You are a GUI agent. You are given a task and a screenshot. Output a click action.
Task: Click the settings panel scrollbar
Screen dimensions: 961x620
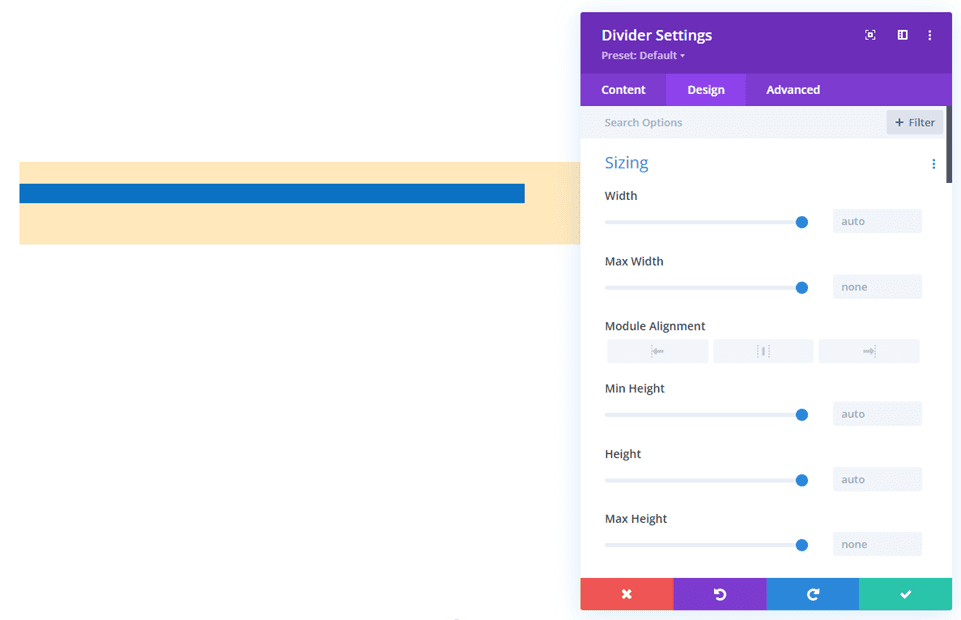point(949,145)
